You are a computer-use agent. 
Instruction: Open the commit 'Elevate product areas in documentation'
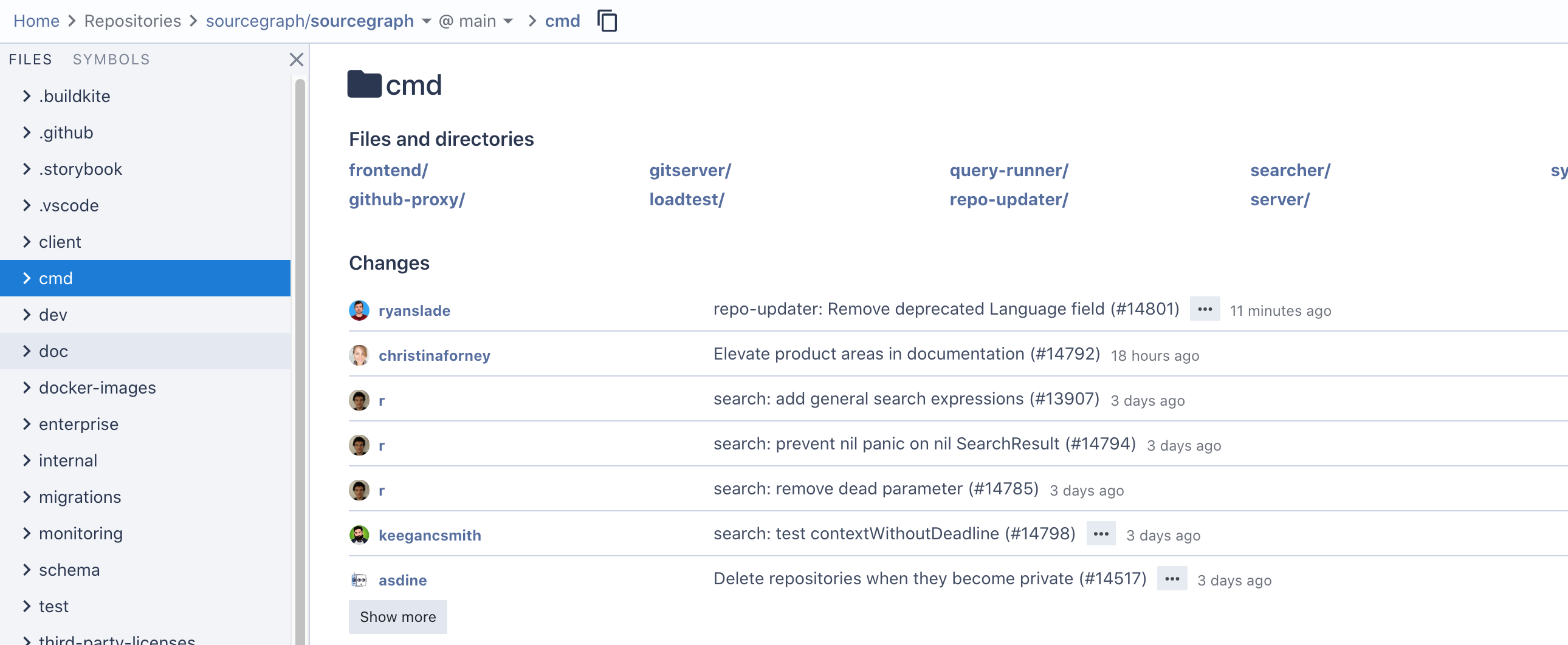coord(906,354)
